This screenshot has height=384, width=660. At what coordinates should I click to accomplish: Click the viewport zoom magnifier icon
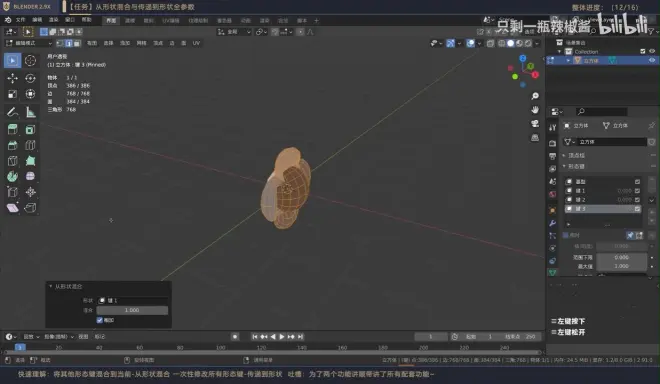[535, 96]
